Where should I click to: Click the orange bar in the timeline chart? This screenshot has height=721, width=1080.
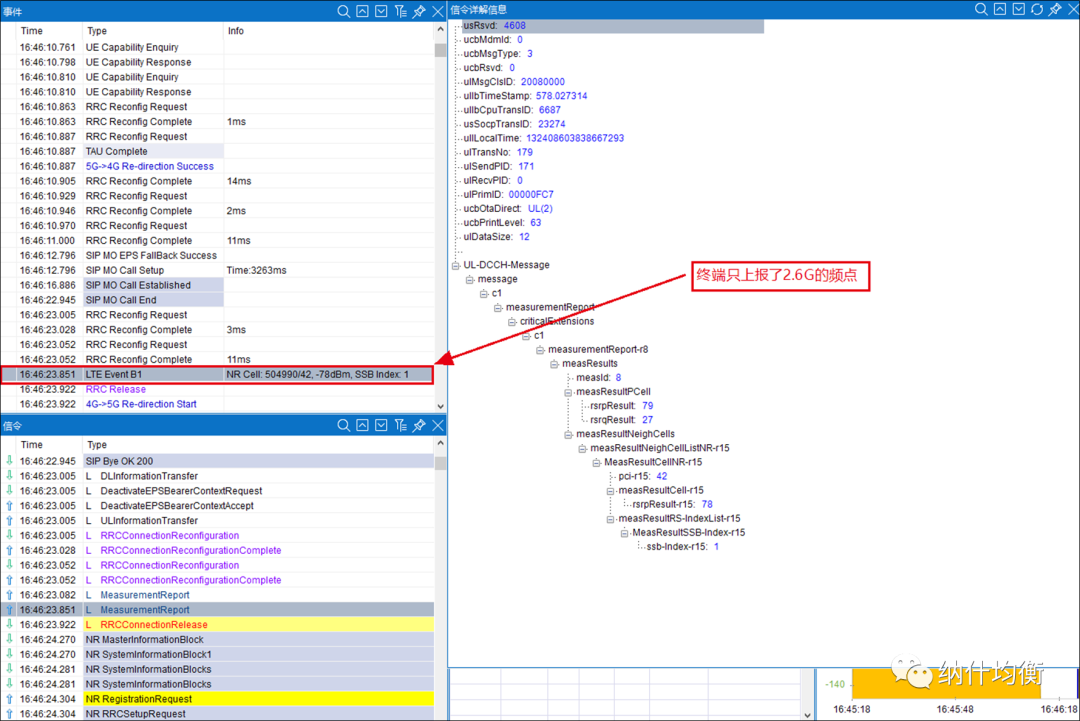(x=946, y=683)
